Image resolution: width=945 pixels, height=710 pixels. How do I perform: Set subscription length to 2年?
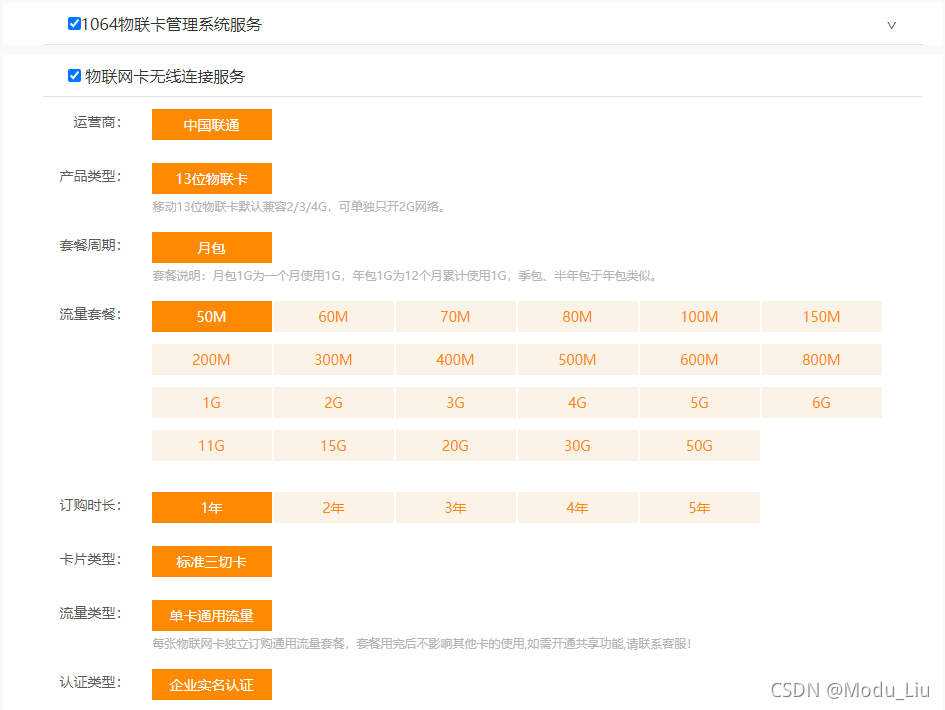pyautogui.click(x=333, y=507)
